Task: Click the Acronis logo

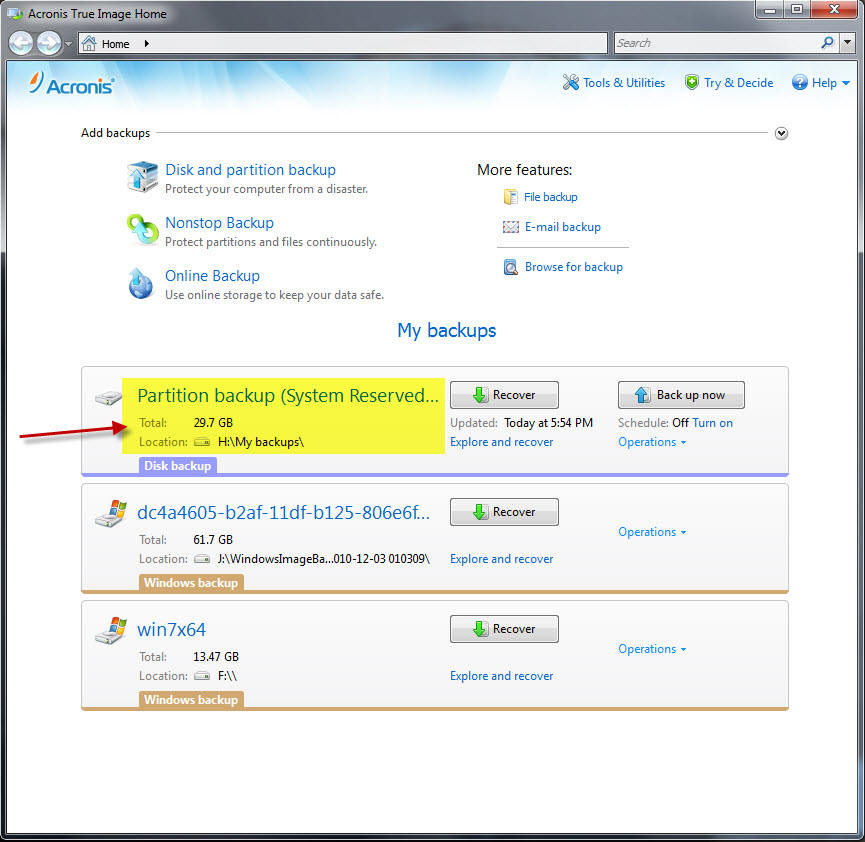Action: tap(72, 84)
